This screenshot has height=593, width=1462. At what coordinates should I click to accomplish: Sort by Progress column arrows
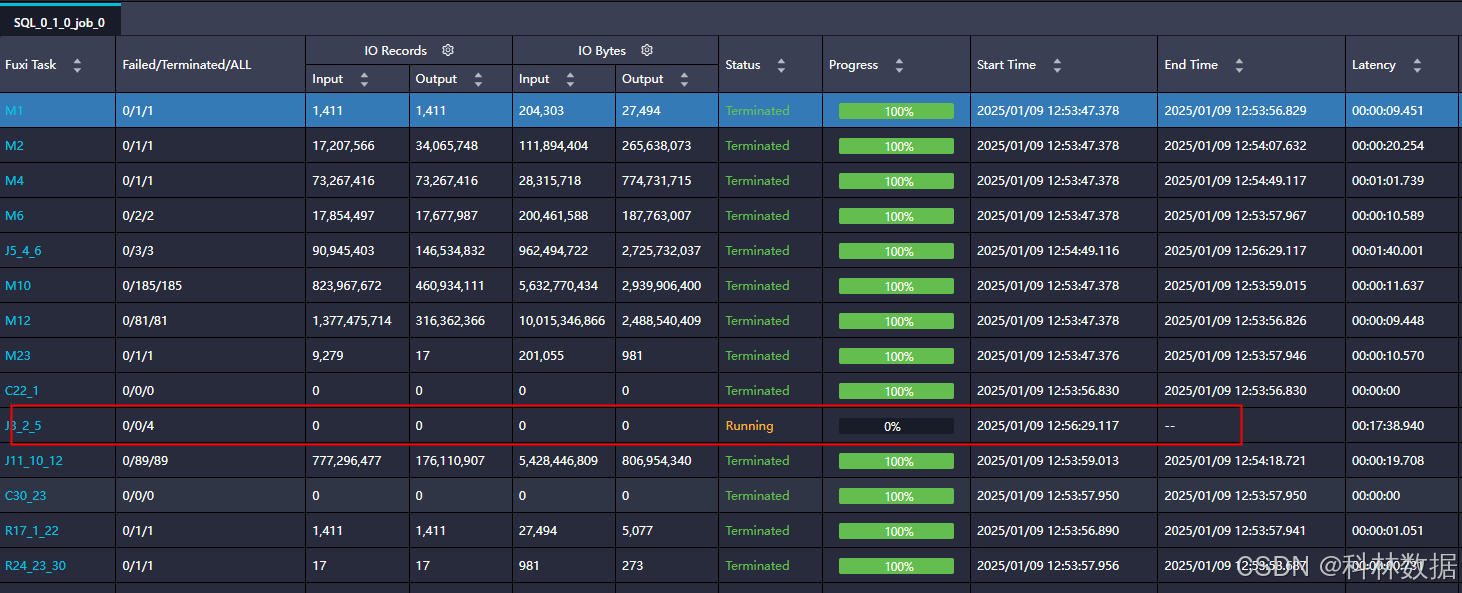[x=899, y=65]
